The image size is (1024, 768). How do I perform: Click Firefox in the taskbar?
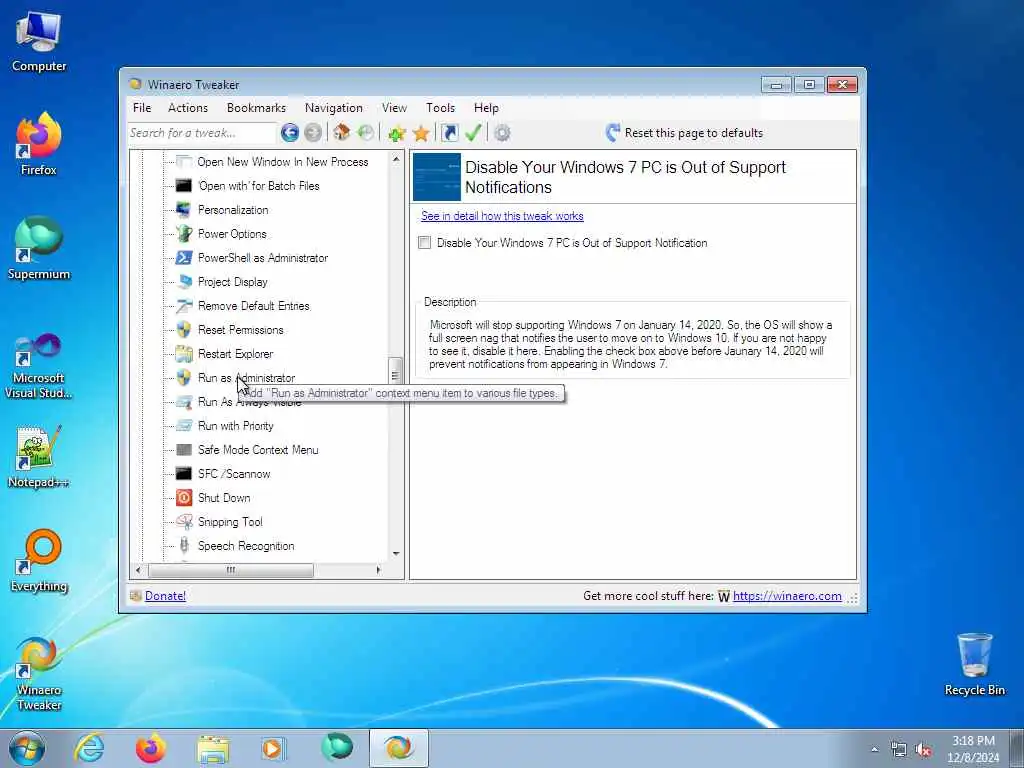click(151, 748)
